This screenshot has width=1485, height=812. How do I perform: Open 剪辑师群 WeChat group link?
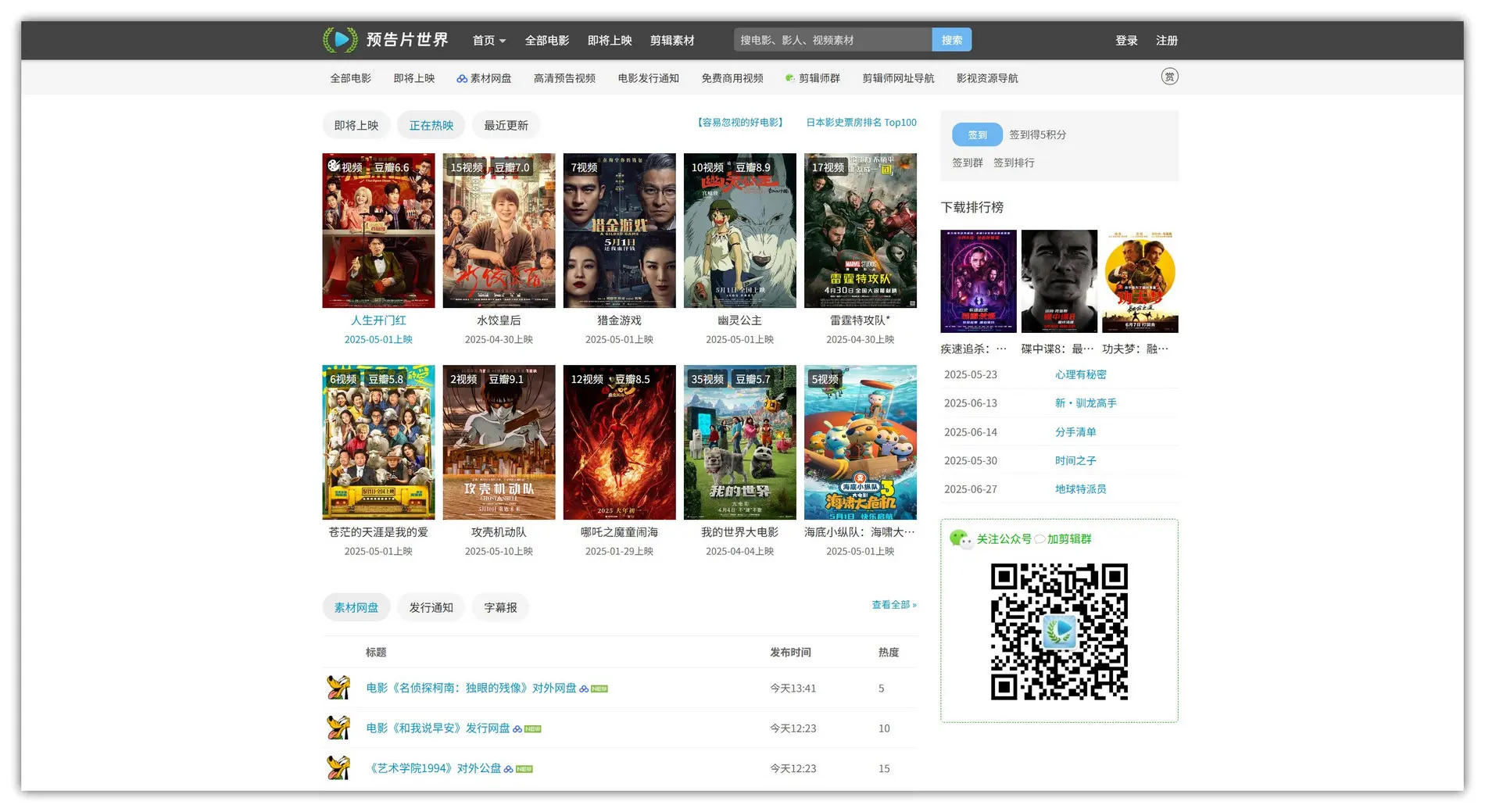(813, 78)
